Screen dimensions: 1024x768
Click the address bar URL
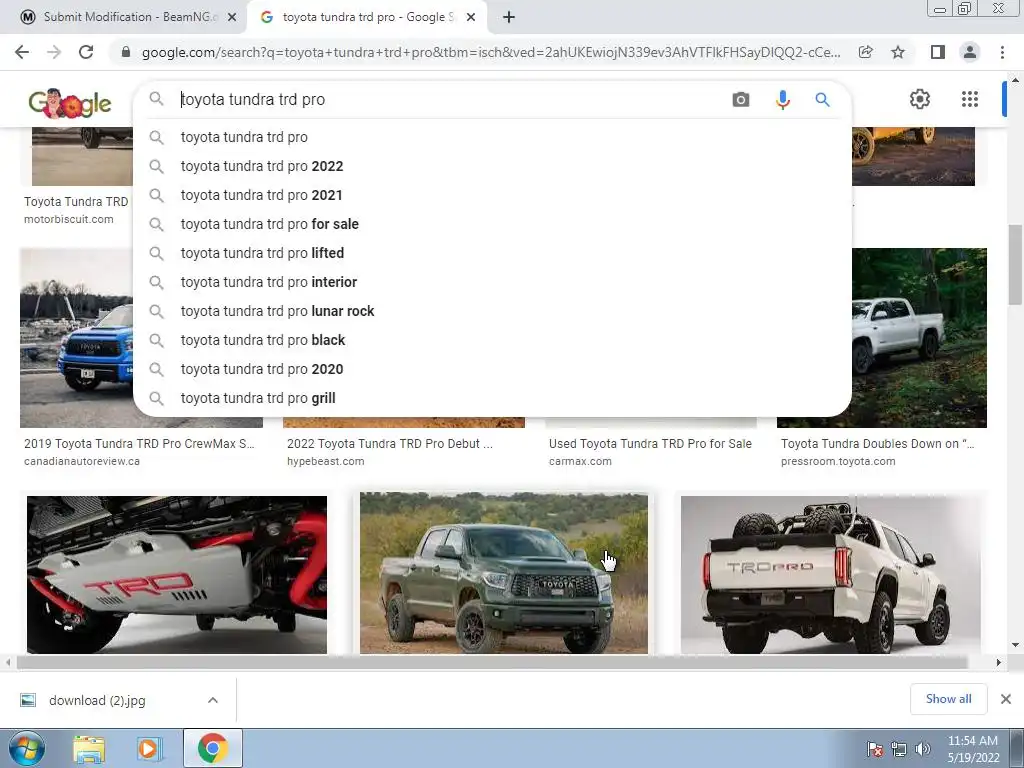pyautogui.click(x=490, y=52)
